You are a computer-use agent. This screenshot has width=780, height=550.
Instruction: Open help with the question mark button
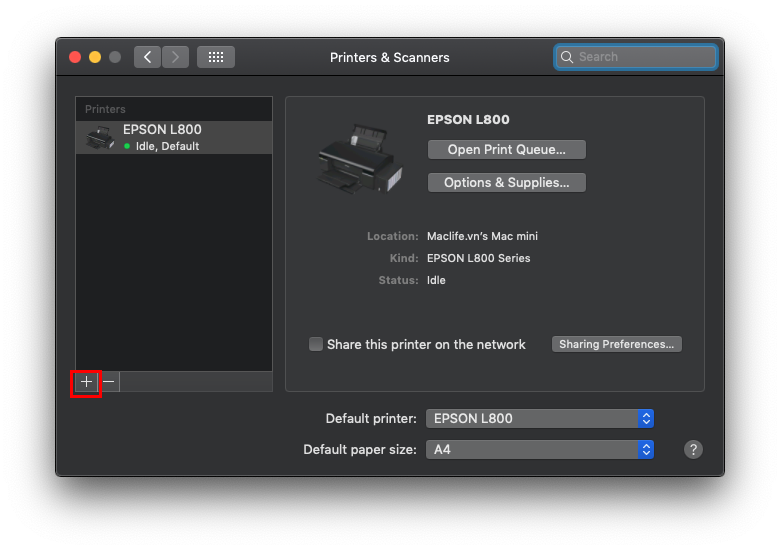693,450
